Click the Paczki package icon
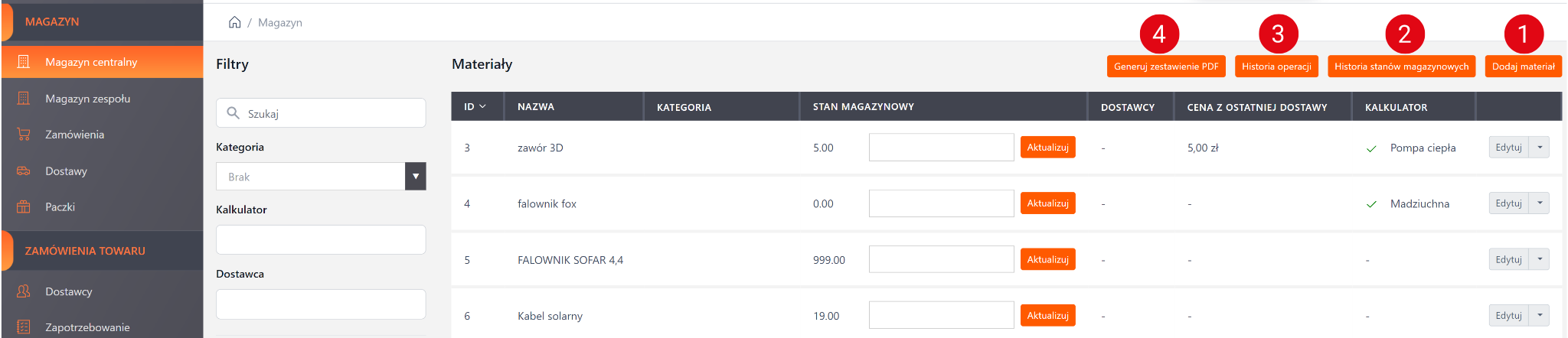 pyautogui.click(x=24, y=207)
